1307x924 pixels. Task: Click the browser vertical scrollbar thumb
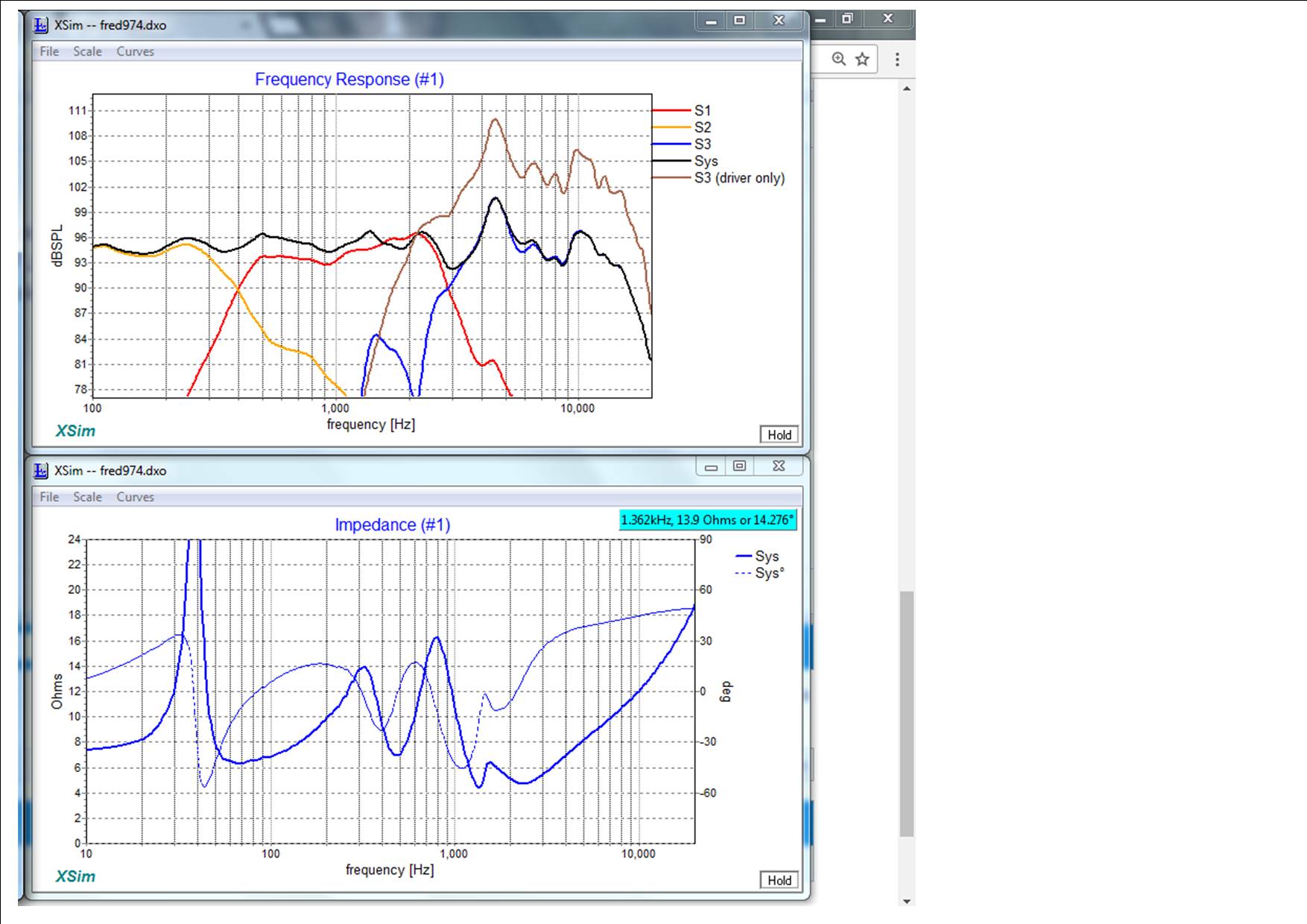point(907,714)
